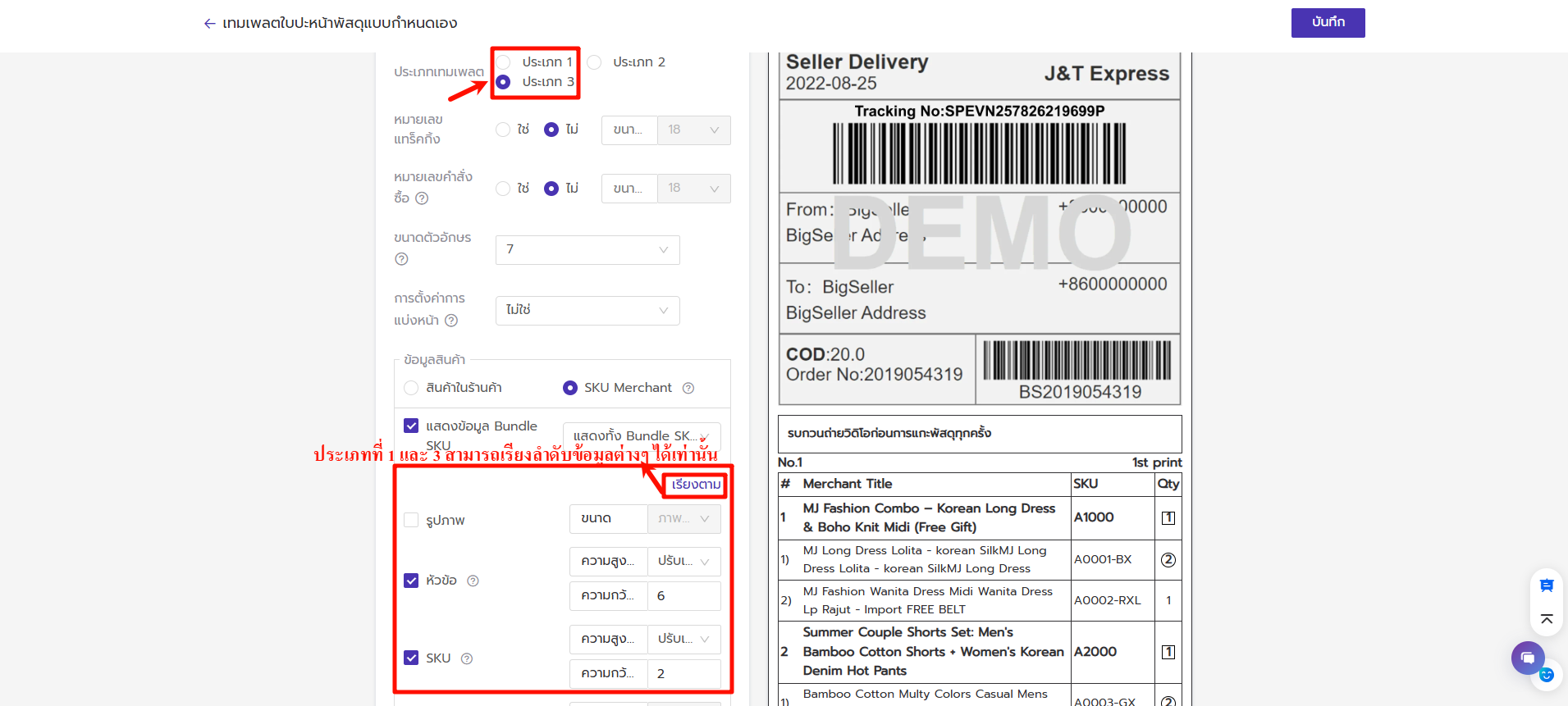Open SKU height dropdown ปรับ
Viewport: 1568px width, 706px height.
pos(683,640)
